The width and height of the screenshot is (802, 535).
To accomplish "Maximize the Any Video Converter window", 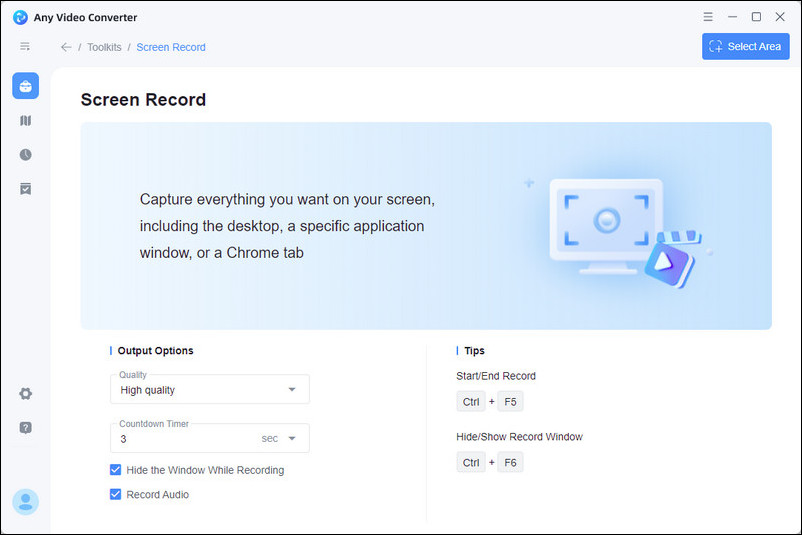I will [x=756, y=17].
